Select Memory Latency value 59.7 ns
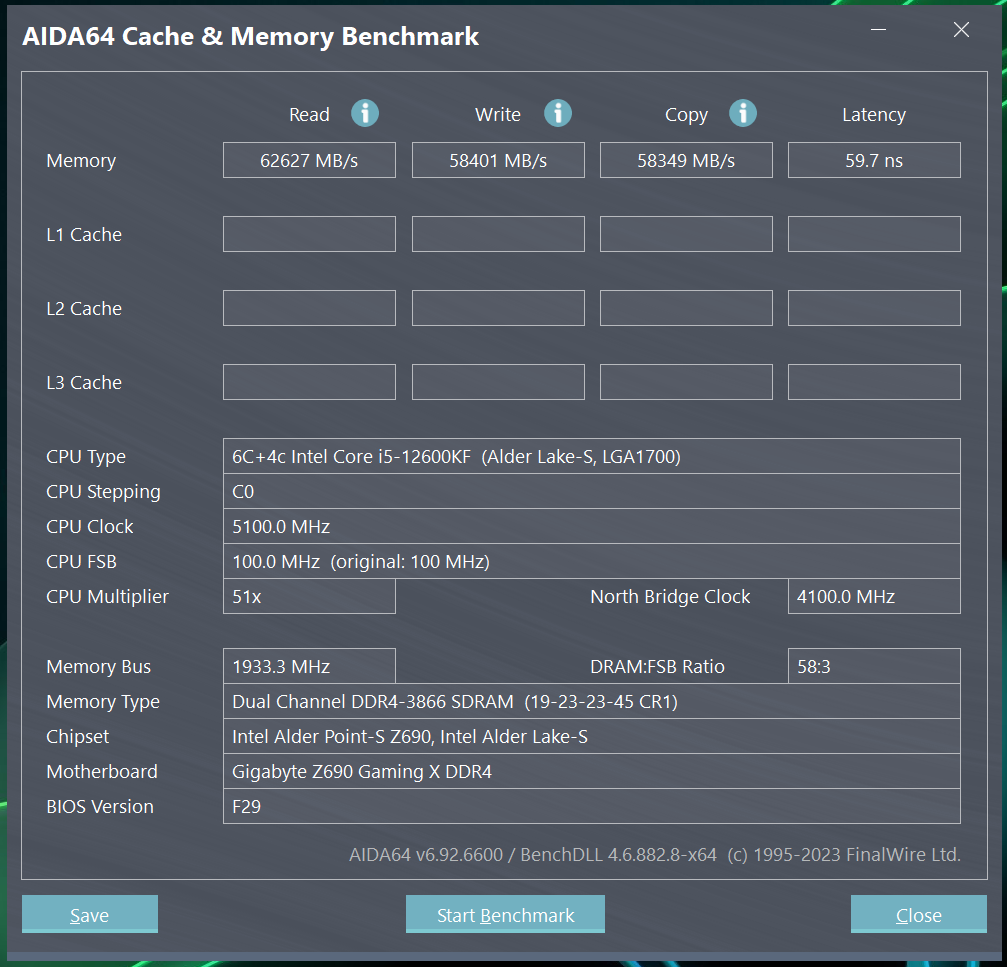1007x967 pixels. [x=874, y=160]
